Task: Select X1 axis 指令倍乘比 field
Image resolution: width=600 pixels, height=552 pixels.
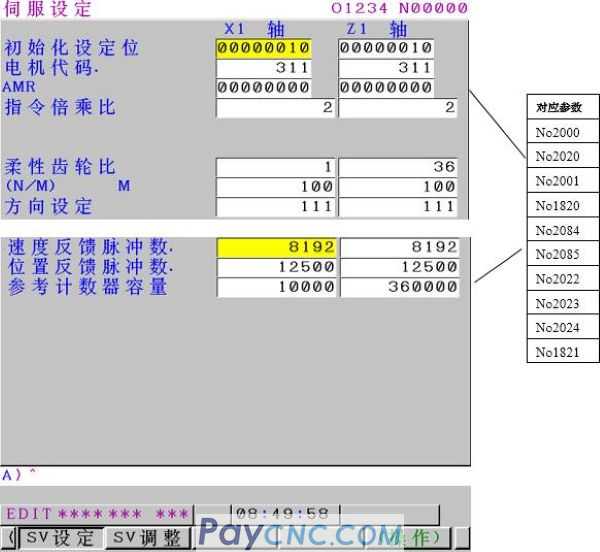Action: point(276,108)
